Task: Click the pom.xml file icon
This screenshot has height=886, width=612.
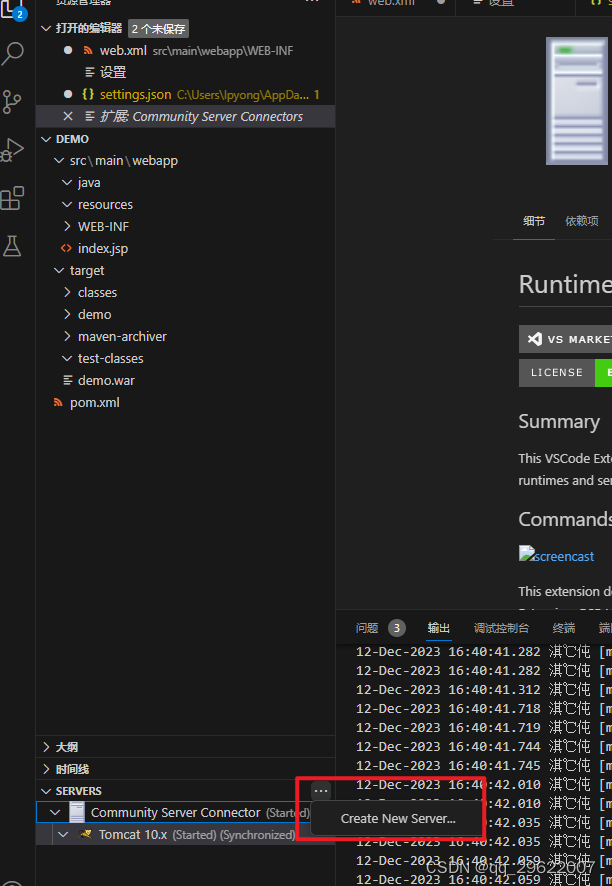Action: (x=58, y=402)
